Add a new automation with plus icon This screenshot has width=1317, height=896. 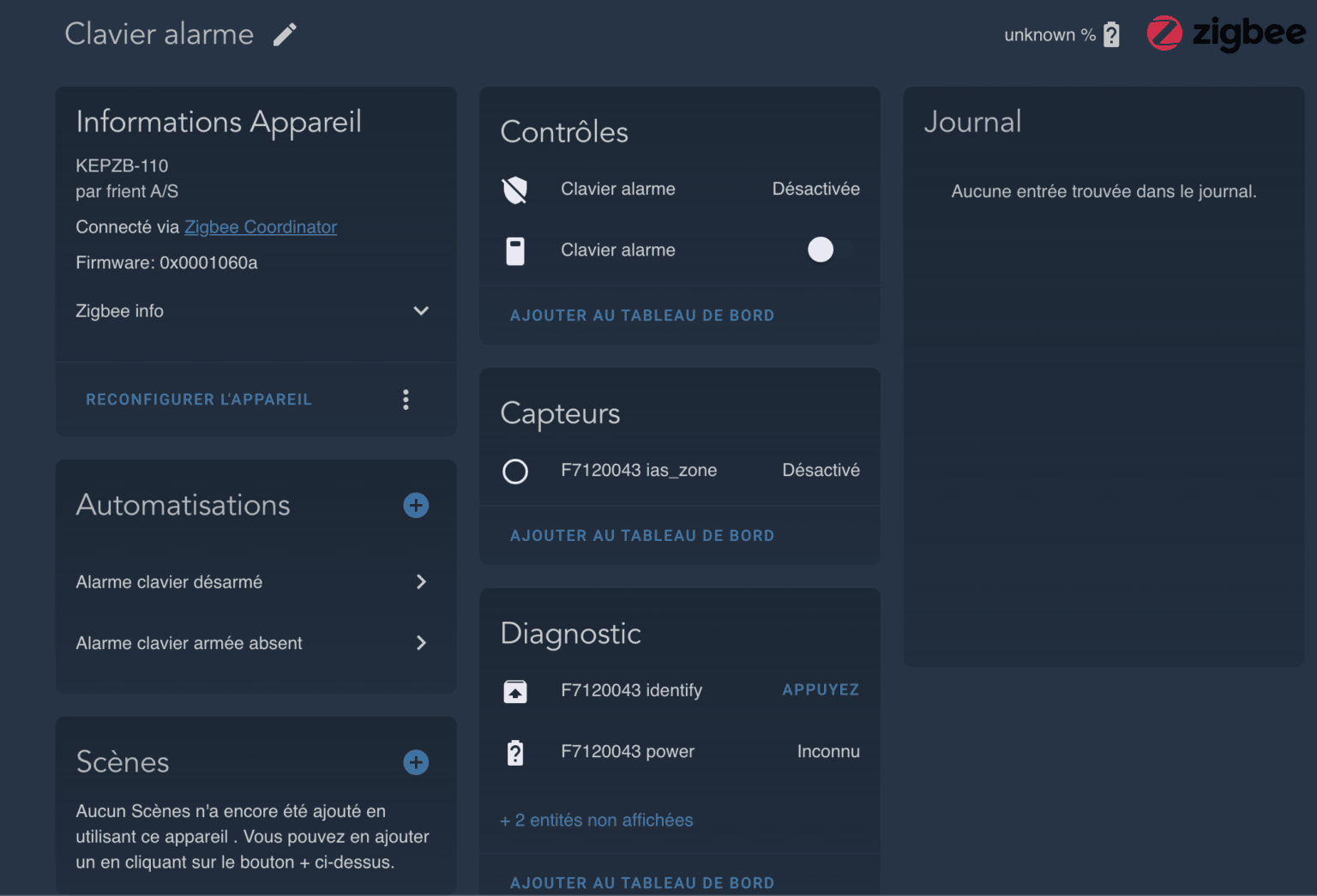[x=416, y=505]
